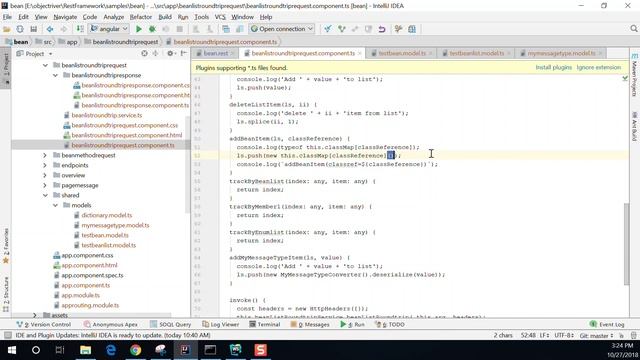Viewport: 640px width, 360px height.
Task: Open the Navigate menu
Action: 65,17
